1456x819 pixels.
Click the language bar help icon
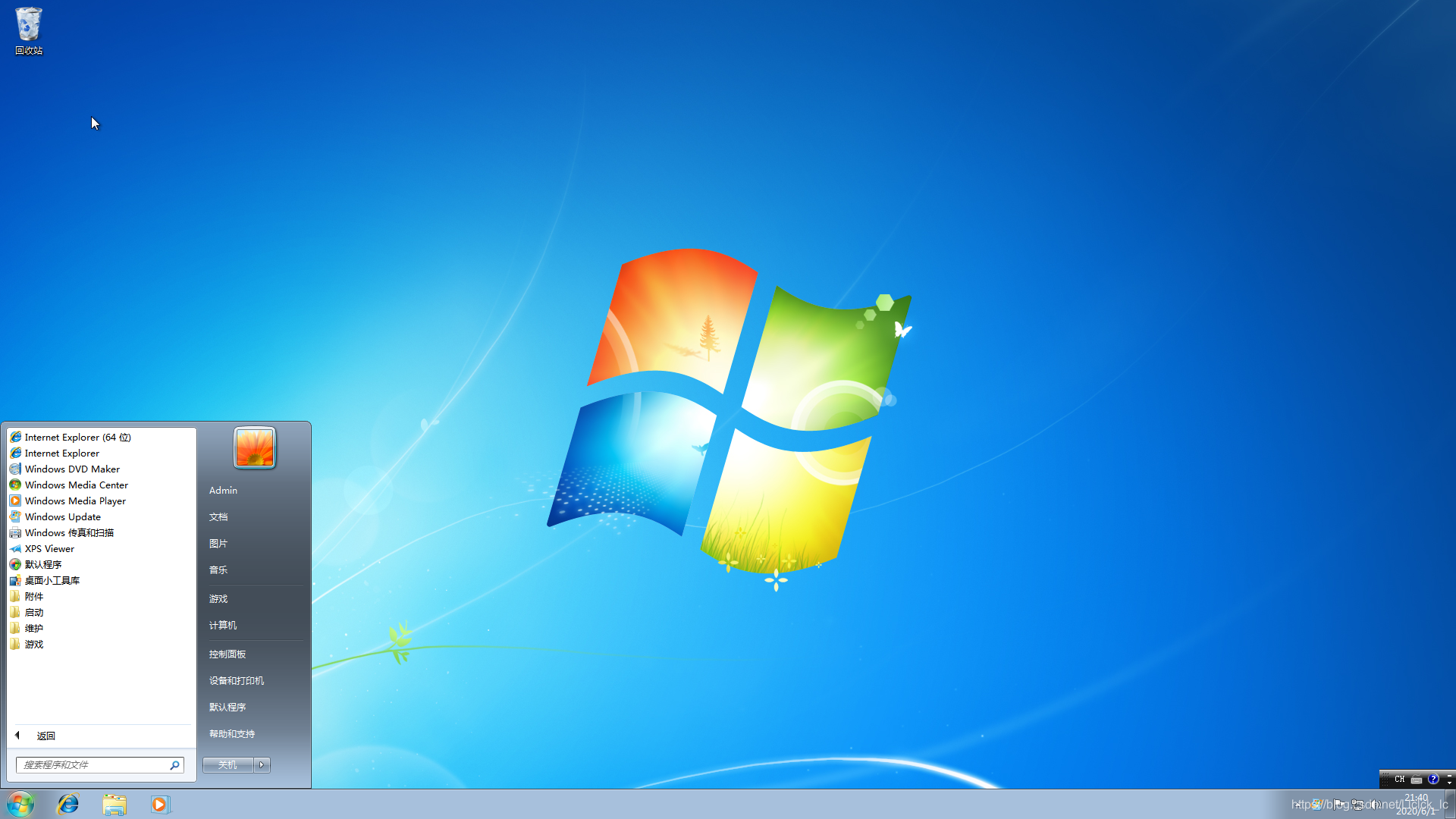[x=1433, y=779]
